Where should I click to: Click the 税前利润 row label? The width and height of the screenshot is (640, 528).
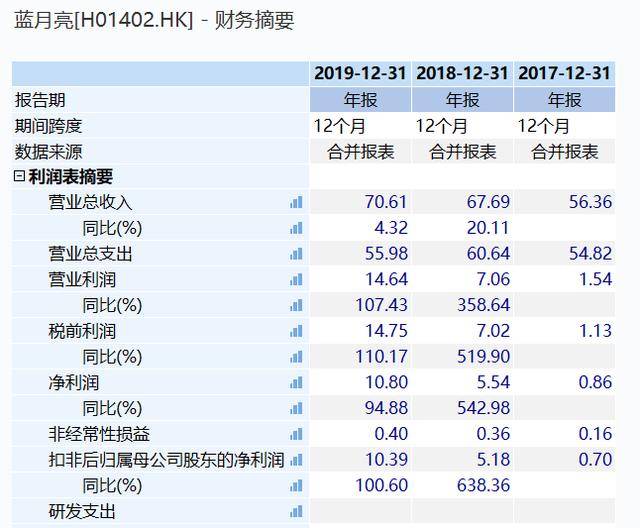click(x=82, y=331)
